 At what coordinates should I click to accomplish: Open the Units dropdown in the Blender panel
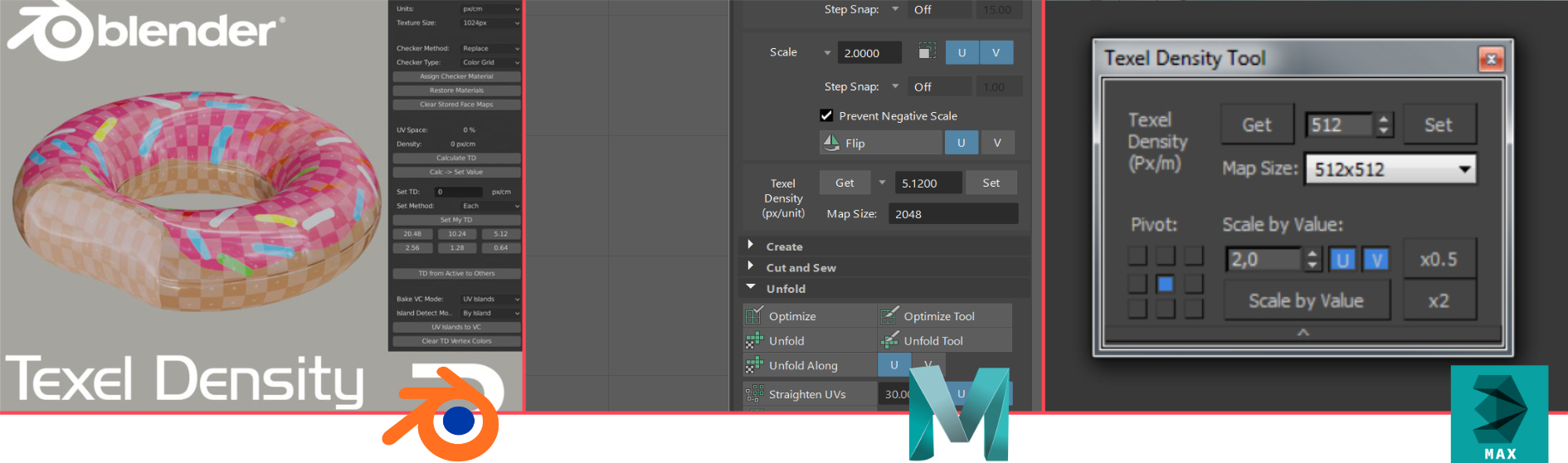[490, 9]
